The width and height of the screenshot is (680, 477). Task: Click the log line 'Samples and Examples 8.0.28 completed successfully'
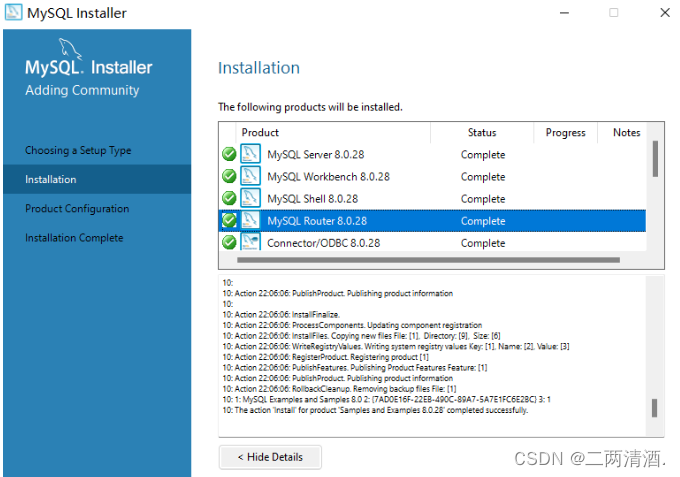(375, 410)
